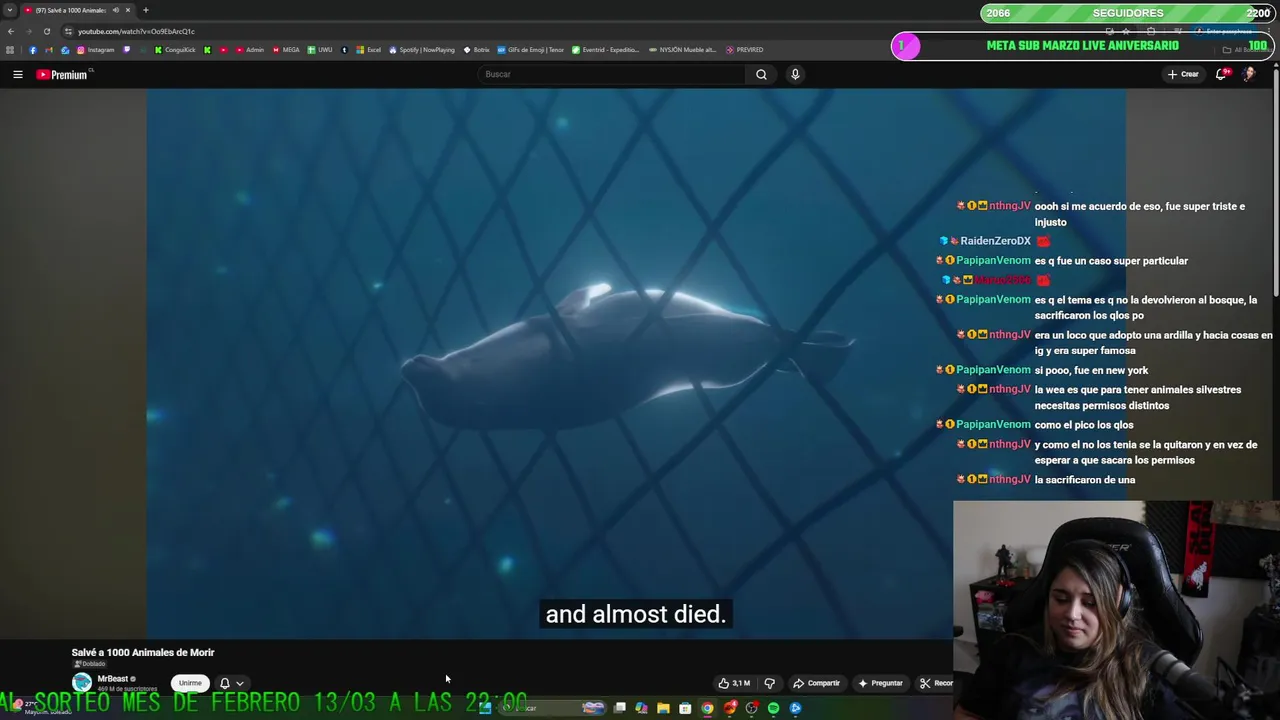Open the Facebook bookmark icon

point(33,50)
